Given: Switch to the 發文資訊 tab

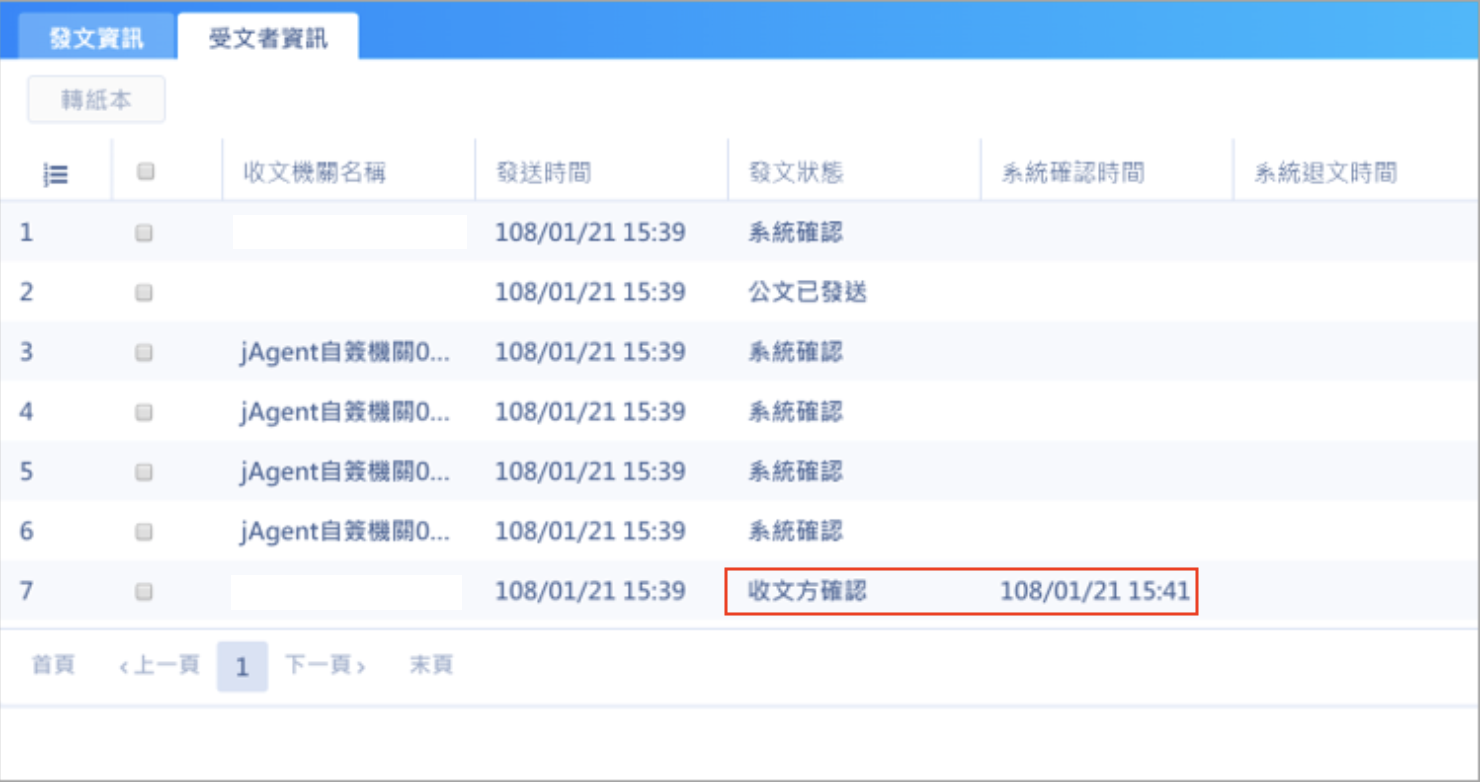Looking at the screenshot, I should 96,39.
